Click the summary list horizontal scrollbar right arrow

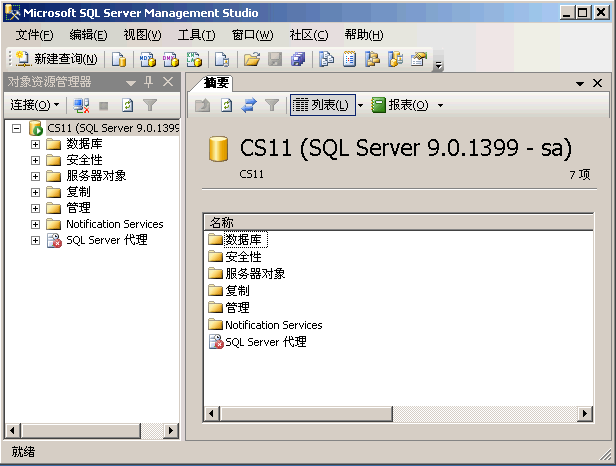tap(585, 413)
